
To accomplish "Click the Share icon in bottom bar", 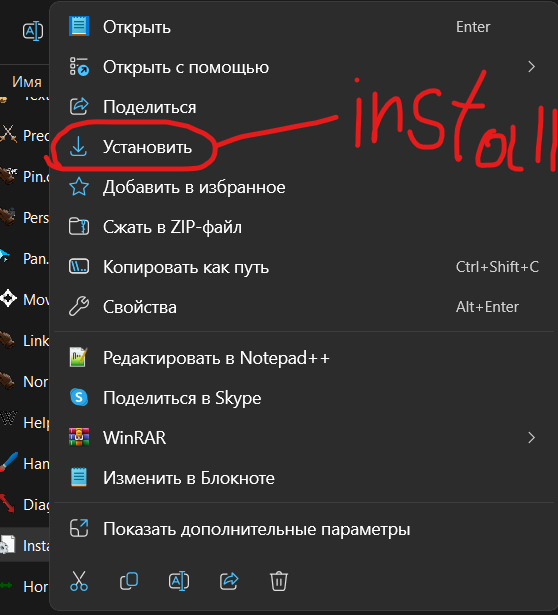I will coord(229,581).
